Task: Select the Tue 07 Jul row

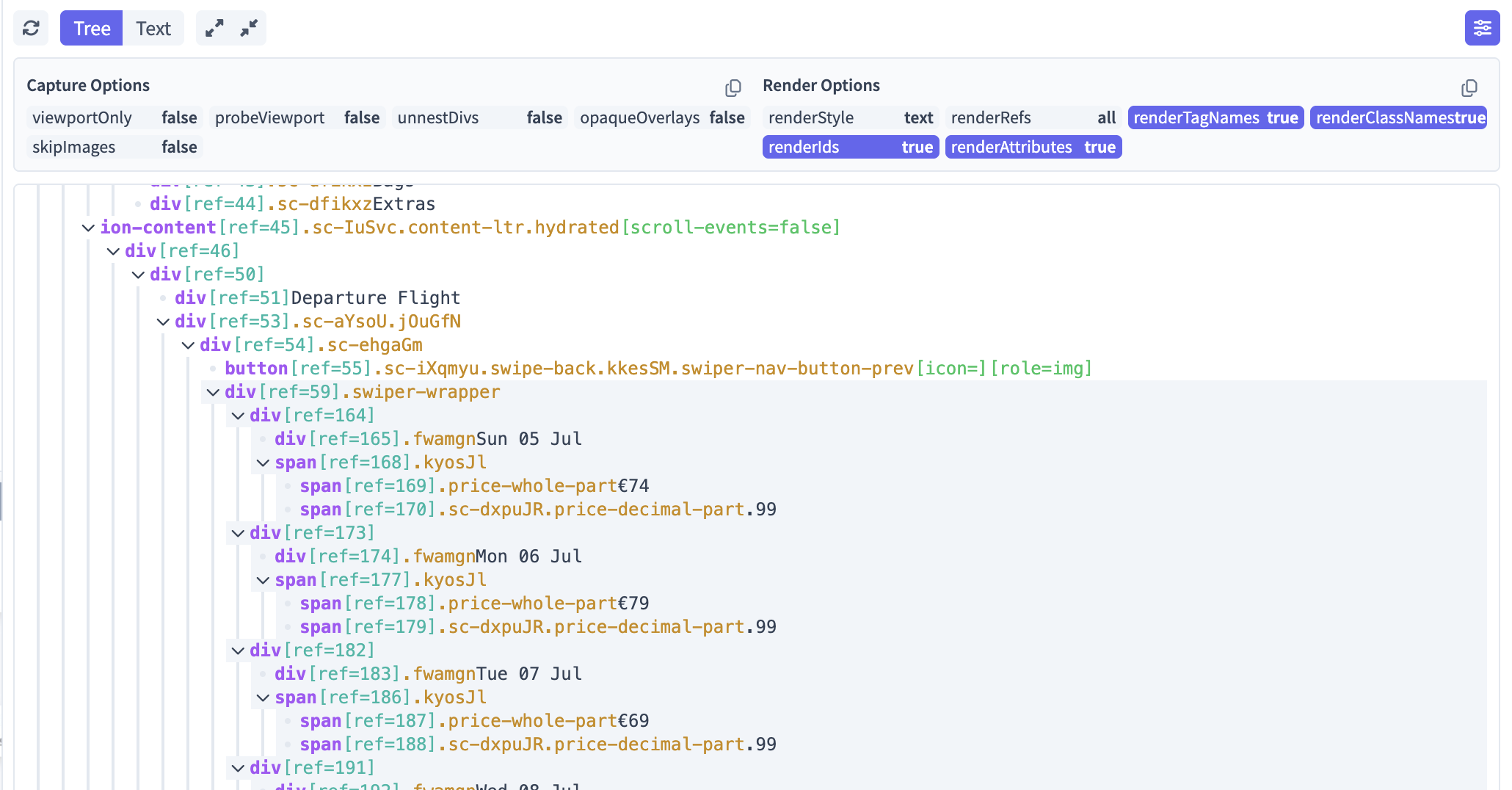Action: [x=428, y=674]
